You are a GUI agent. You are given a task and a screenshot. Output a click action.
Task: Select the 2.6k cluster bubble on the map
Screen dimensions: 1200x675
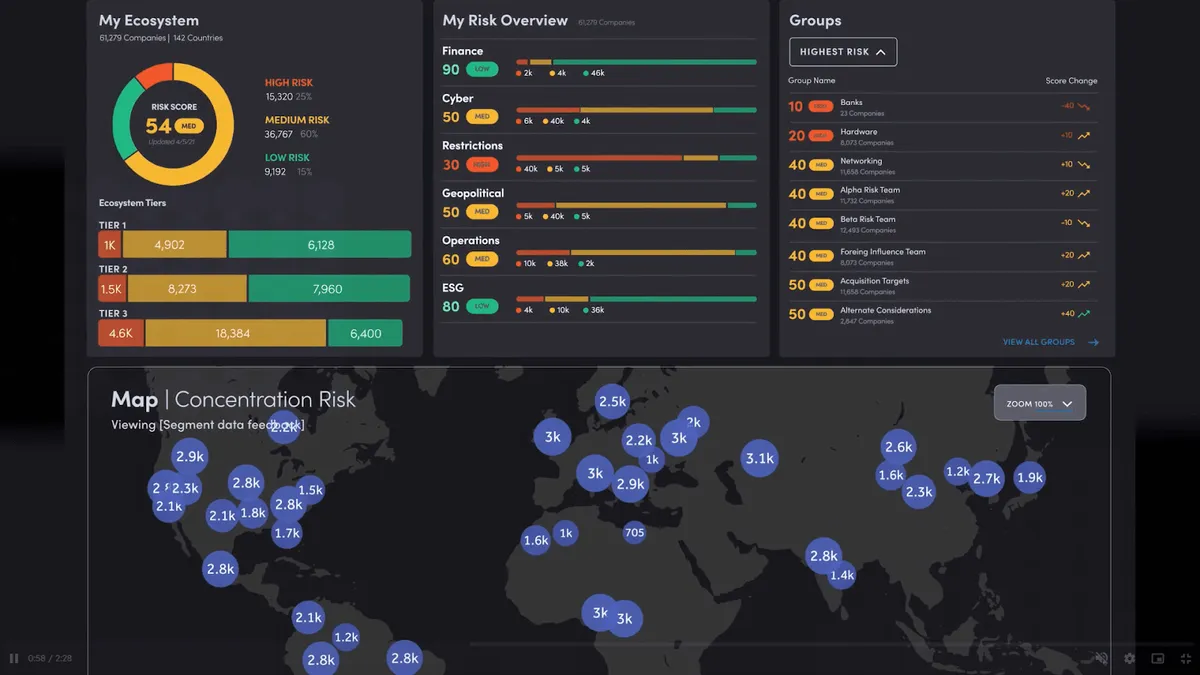coord(899,447)
